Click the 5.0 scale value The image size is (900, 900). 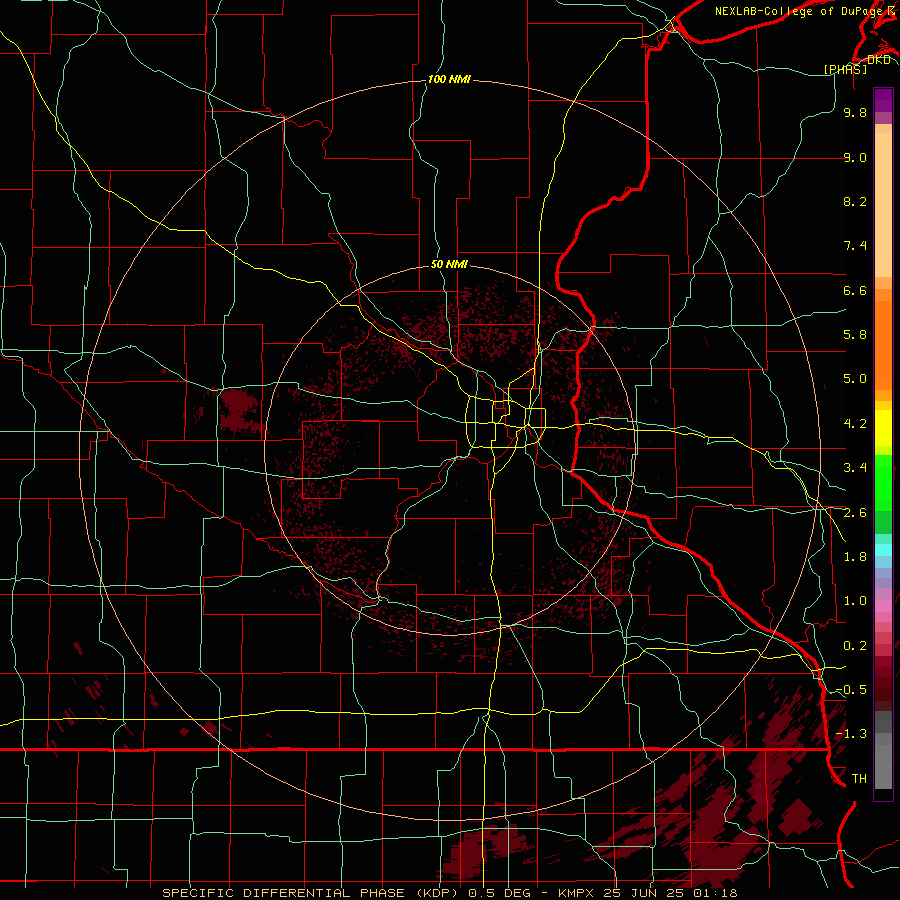pos(855,379)
